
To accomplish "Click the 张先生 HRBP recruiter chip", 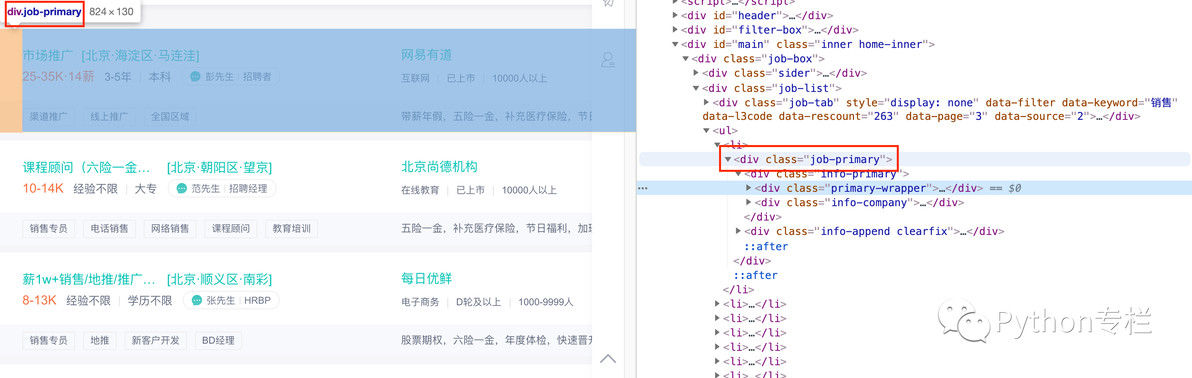I will 231,300.
